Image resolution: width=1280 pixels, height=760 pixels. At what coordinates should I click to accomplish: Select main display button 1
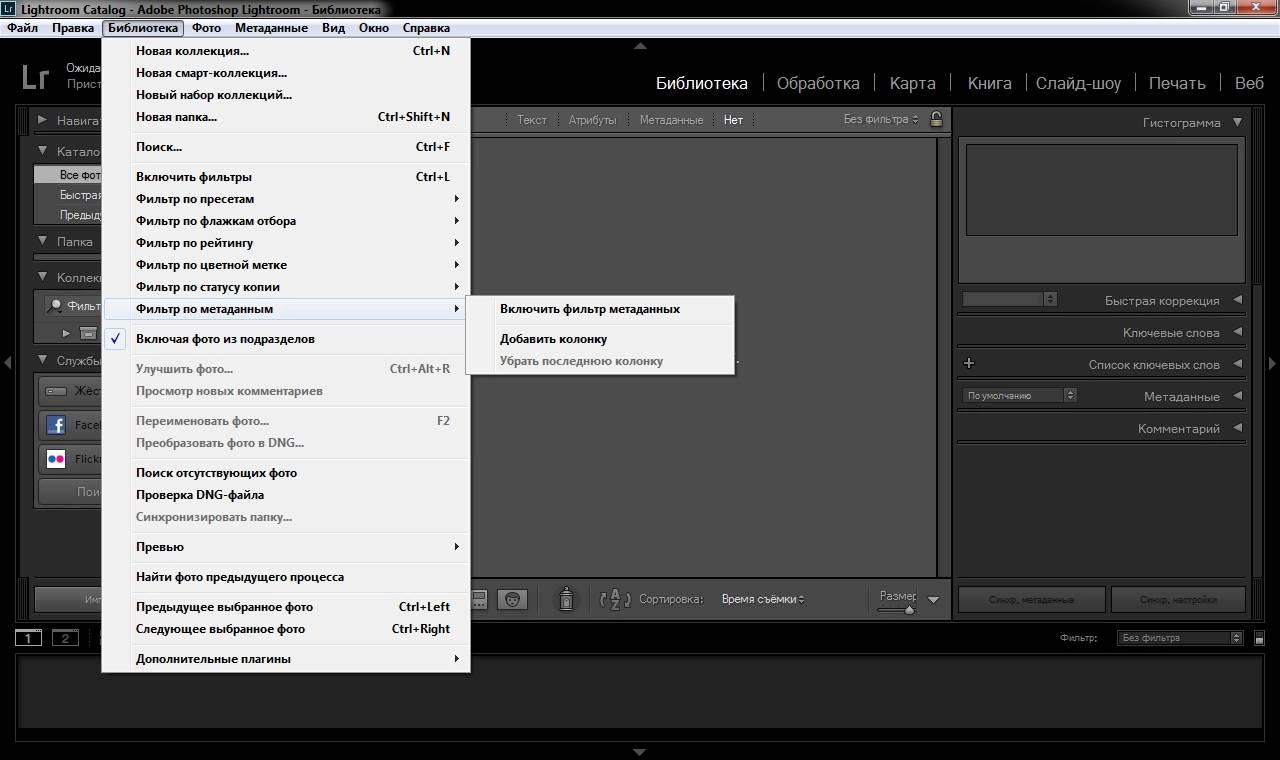pos(28,638)
